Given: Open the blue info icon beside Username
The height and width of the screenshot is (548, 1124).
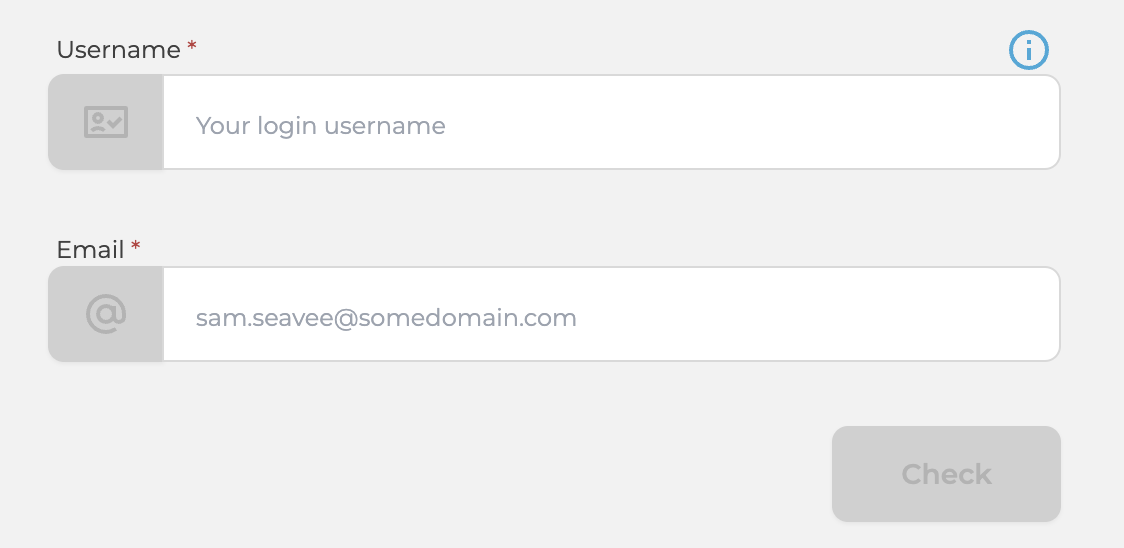Looking at the screenshot, I should coord(1029,50).
